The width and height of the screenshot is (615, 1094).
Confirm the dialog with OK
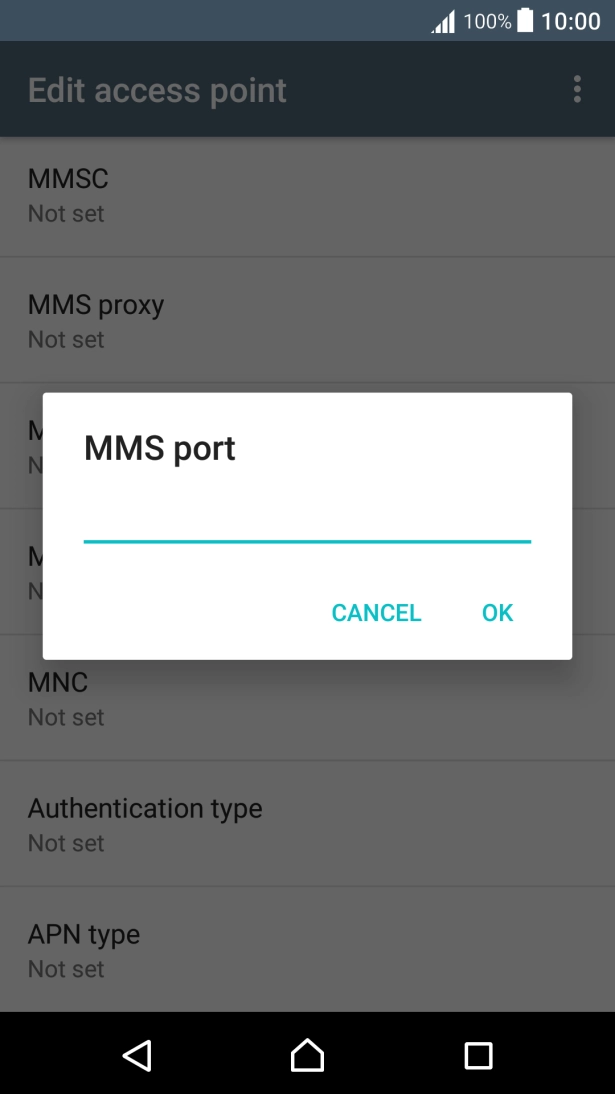pos(497,613)
